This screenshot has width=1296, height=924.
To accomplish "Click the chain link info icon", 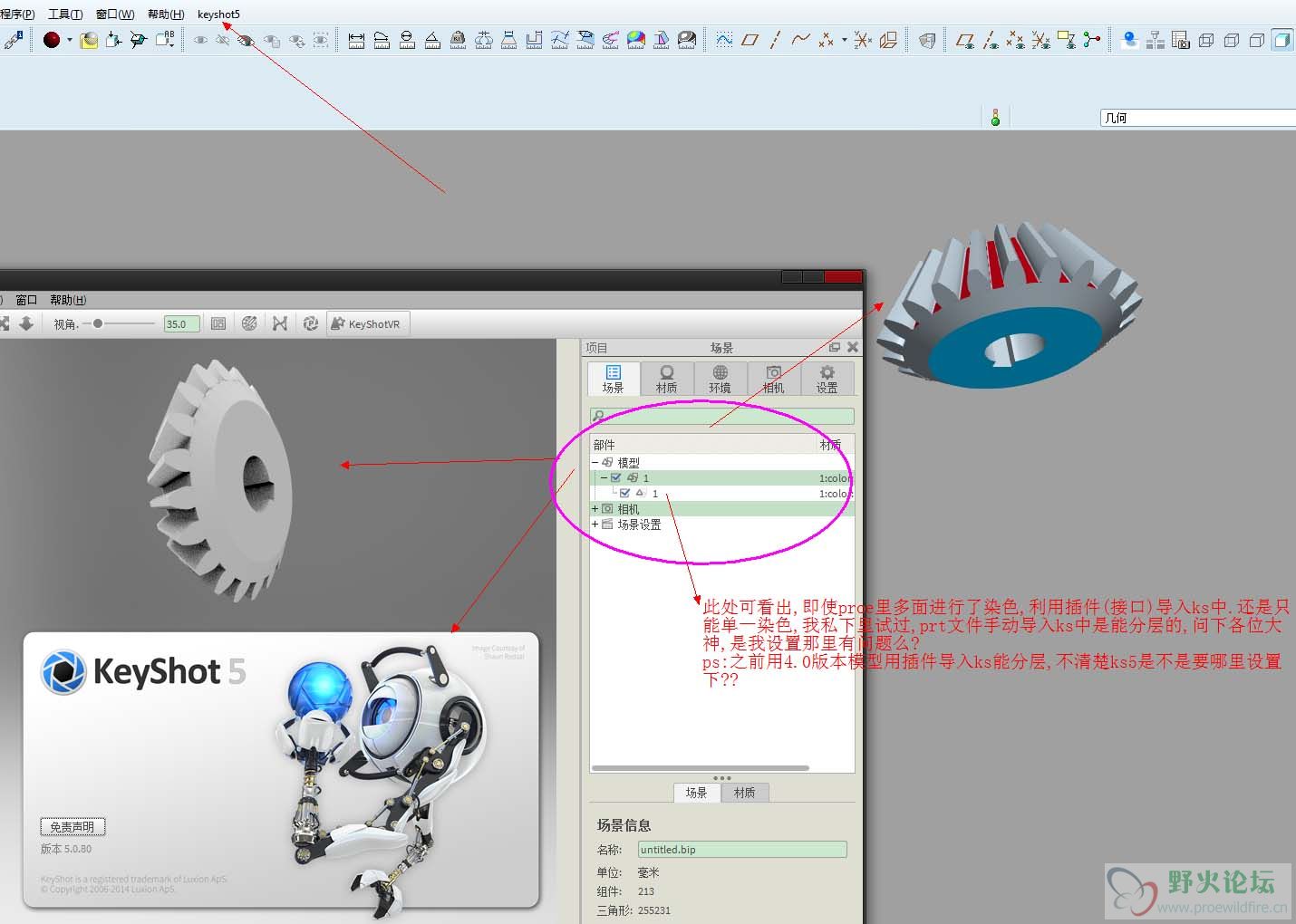I will pos(14,40).
